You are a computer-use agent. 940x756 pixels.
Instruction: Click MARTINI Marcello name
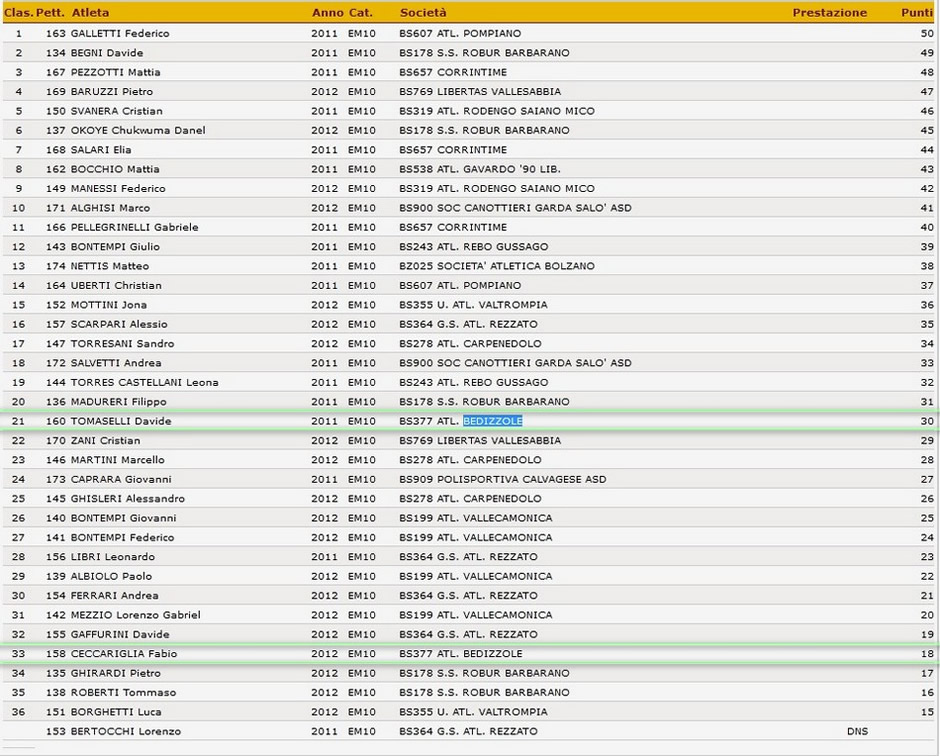point(118,460)
